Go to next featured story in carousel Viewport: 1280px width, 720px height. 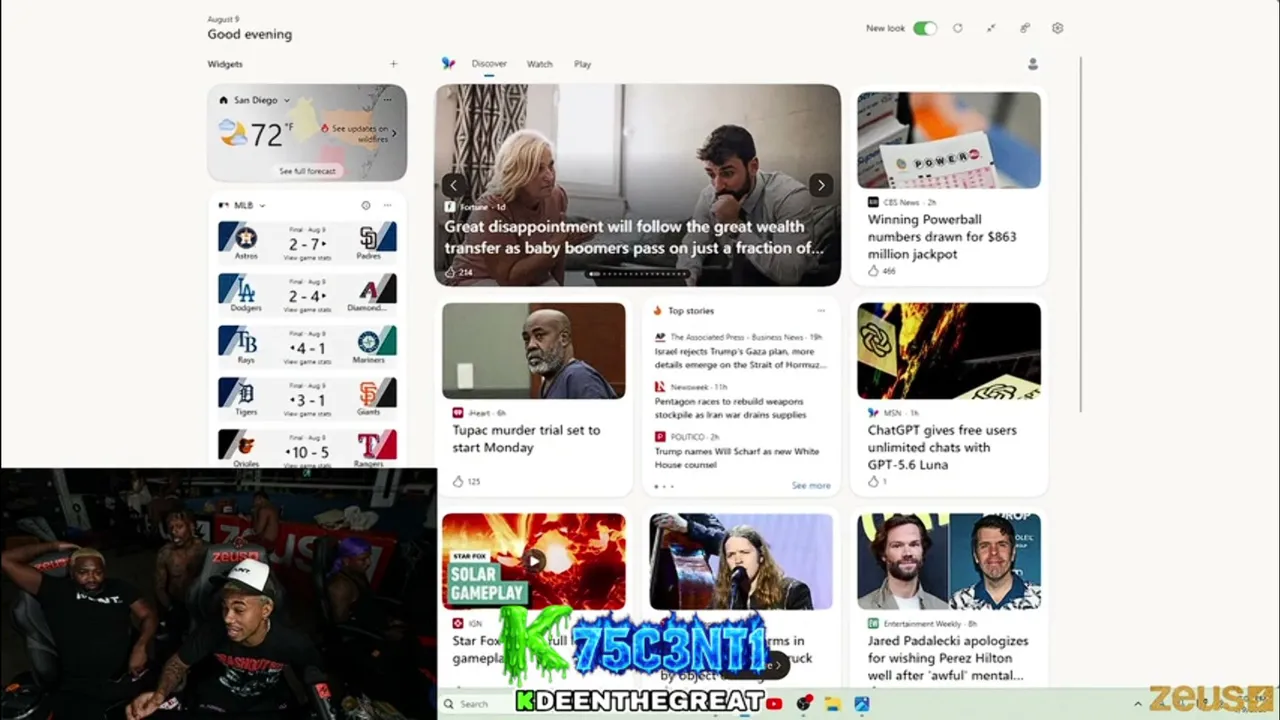[x=820, y=185]
